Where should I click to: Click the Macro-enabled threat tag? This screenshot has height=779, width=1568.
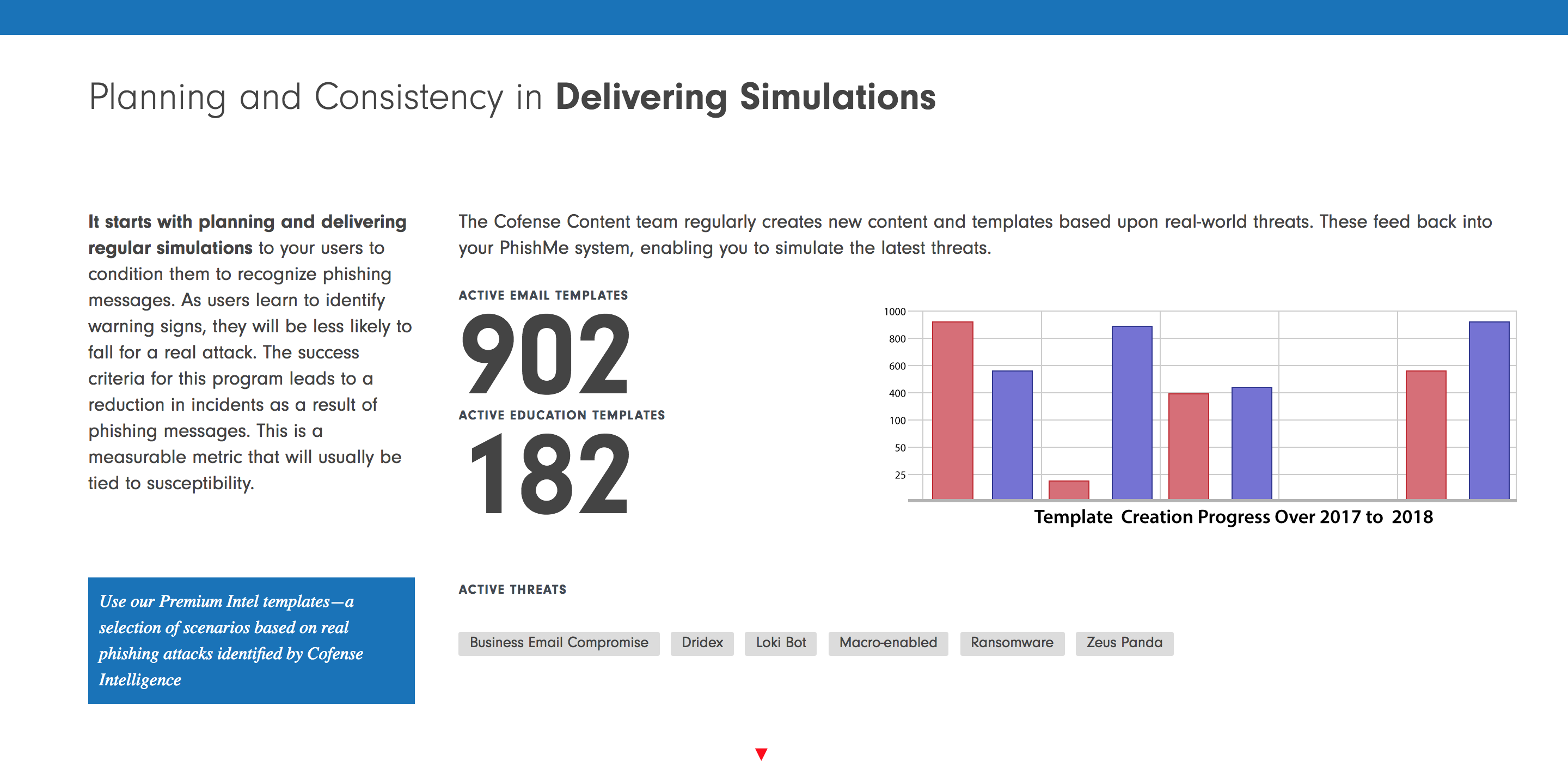point(887,643)
